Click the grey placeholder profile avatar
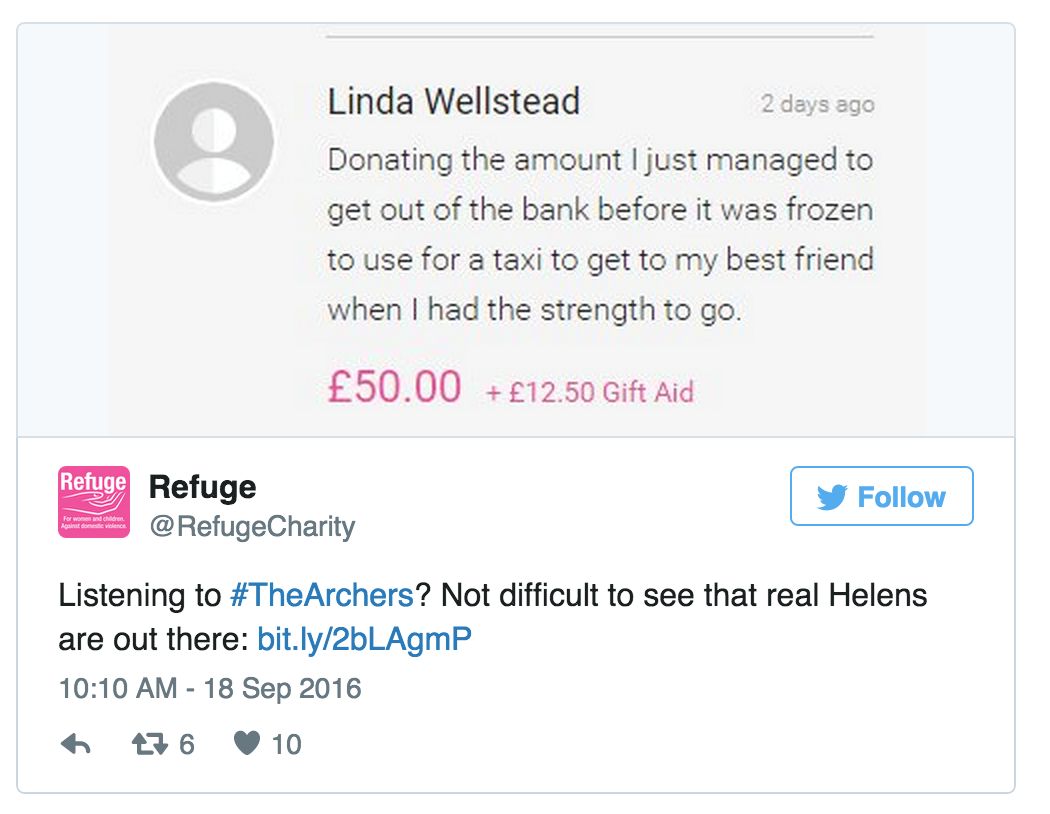Image resolution: width=1050 pixels, height=814 pixels. [213, 141]
